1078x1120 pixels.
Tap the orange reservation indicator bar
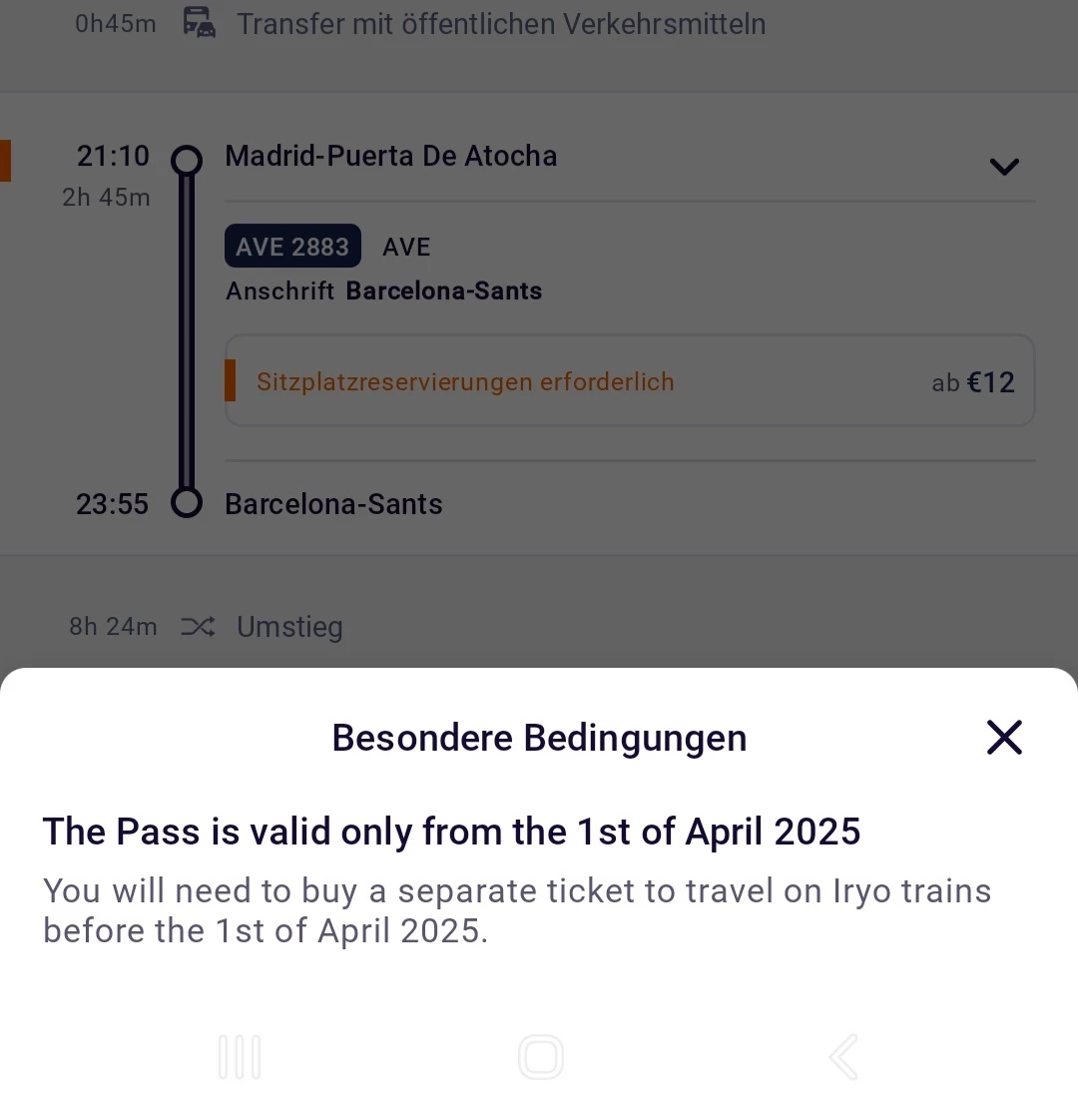(x=230, y=380)
